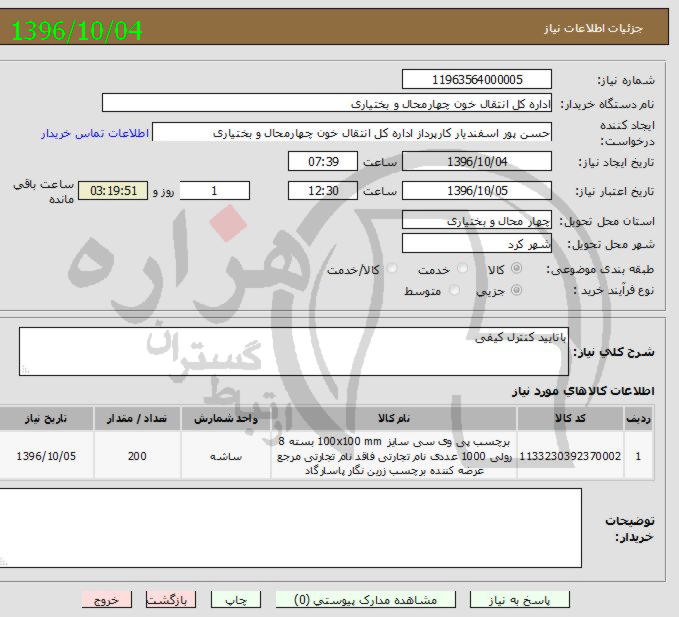Click remaining time field 03:19:51

(x=113, y=191)
